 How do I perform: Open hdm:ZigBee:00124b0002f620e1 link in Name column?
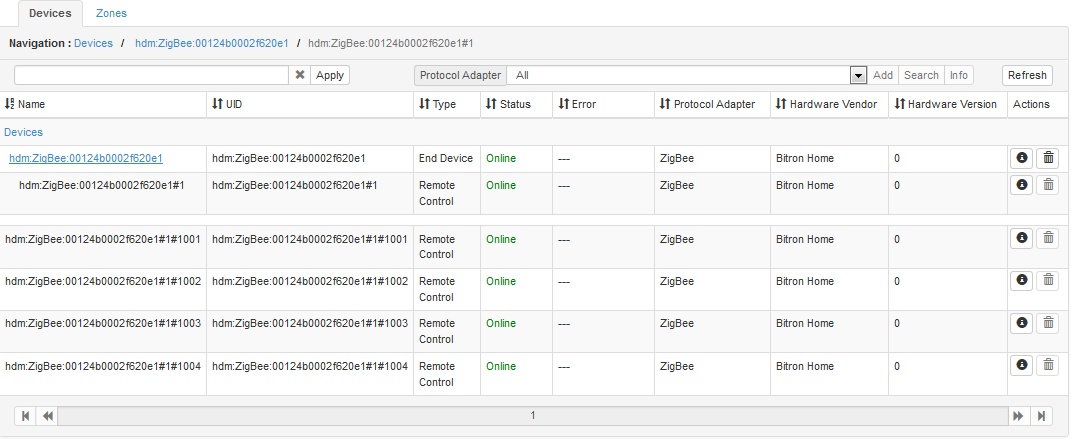(86, 158)
